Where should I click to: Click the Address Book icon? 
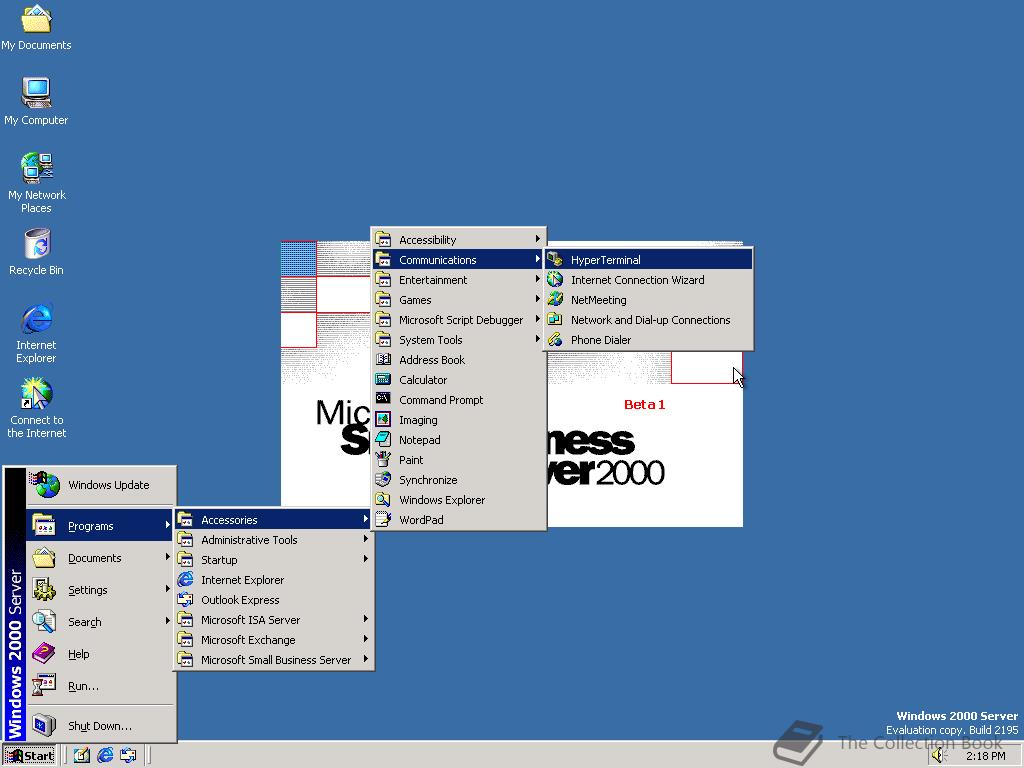[383, 359]
